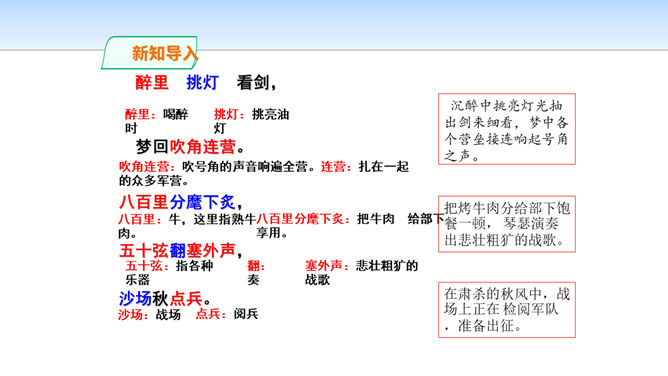Click the 连营：扎在一起 annotation
This screenshot has width=668, height=376.
[x=365, y=166]
